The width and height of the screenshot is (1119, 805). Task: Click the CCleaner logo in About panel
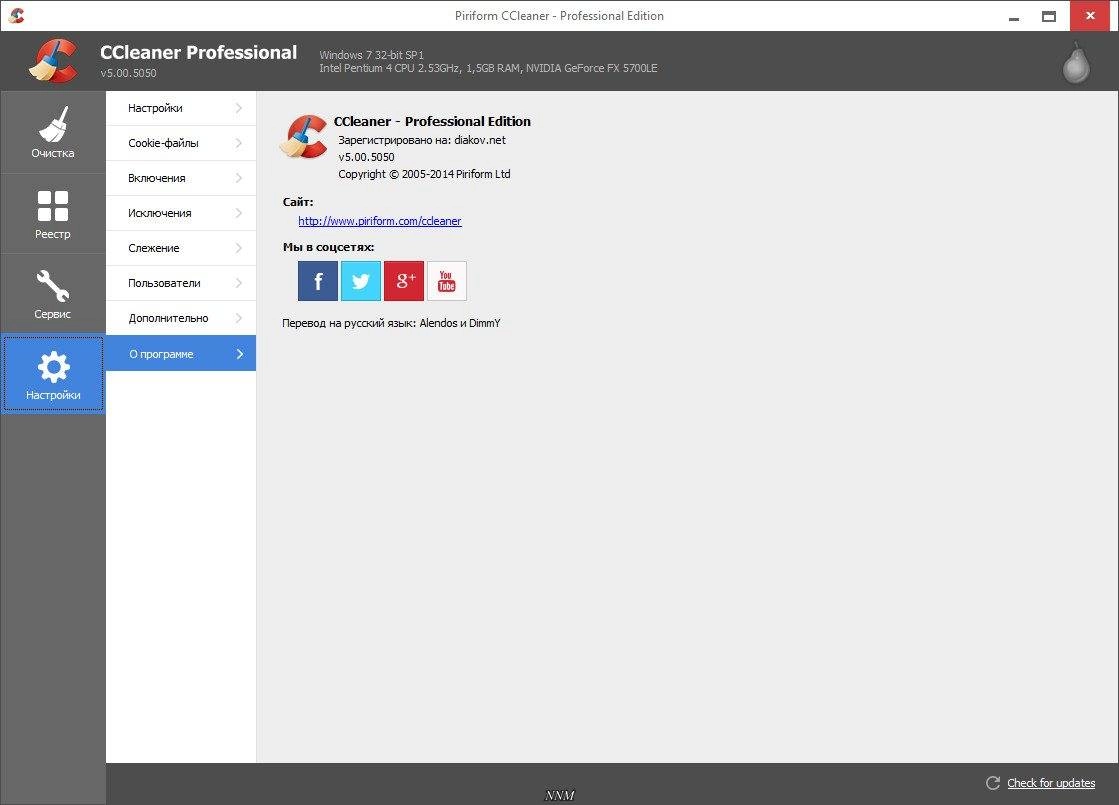point(303,136)
